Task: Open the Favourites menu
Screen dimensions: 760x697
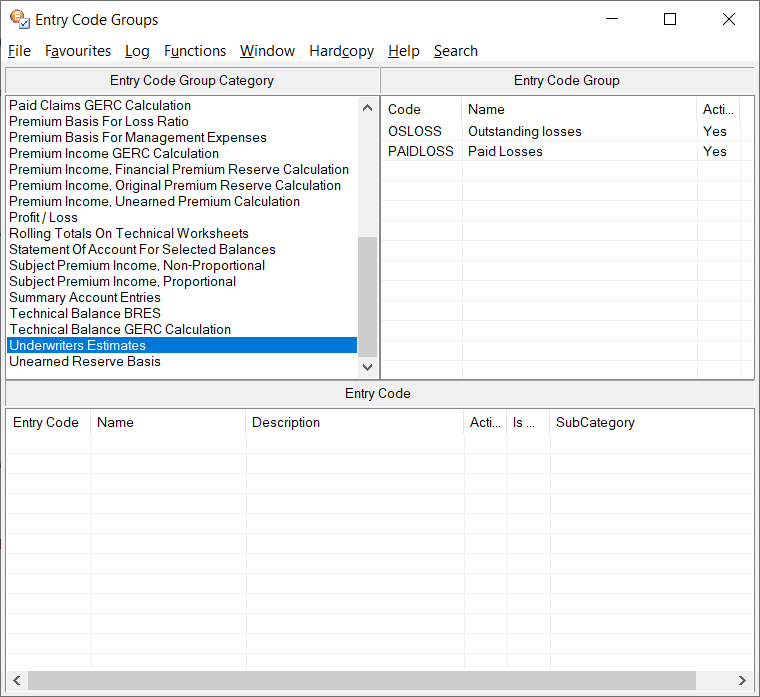Action: click(78, 51)
